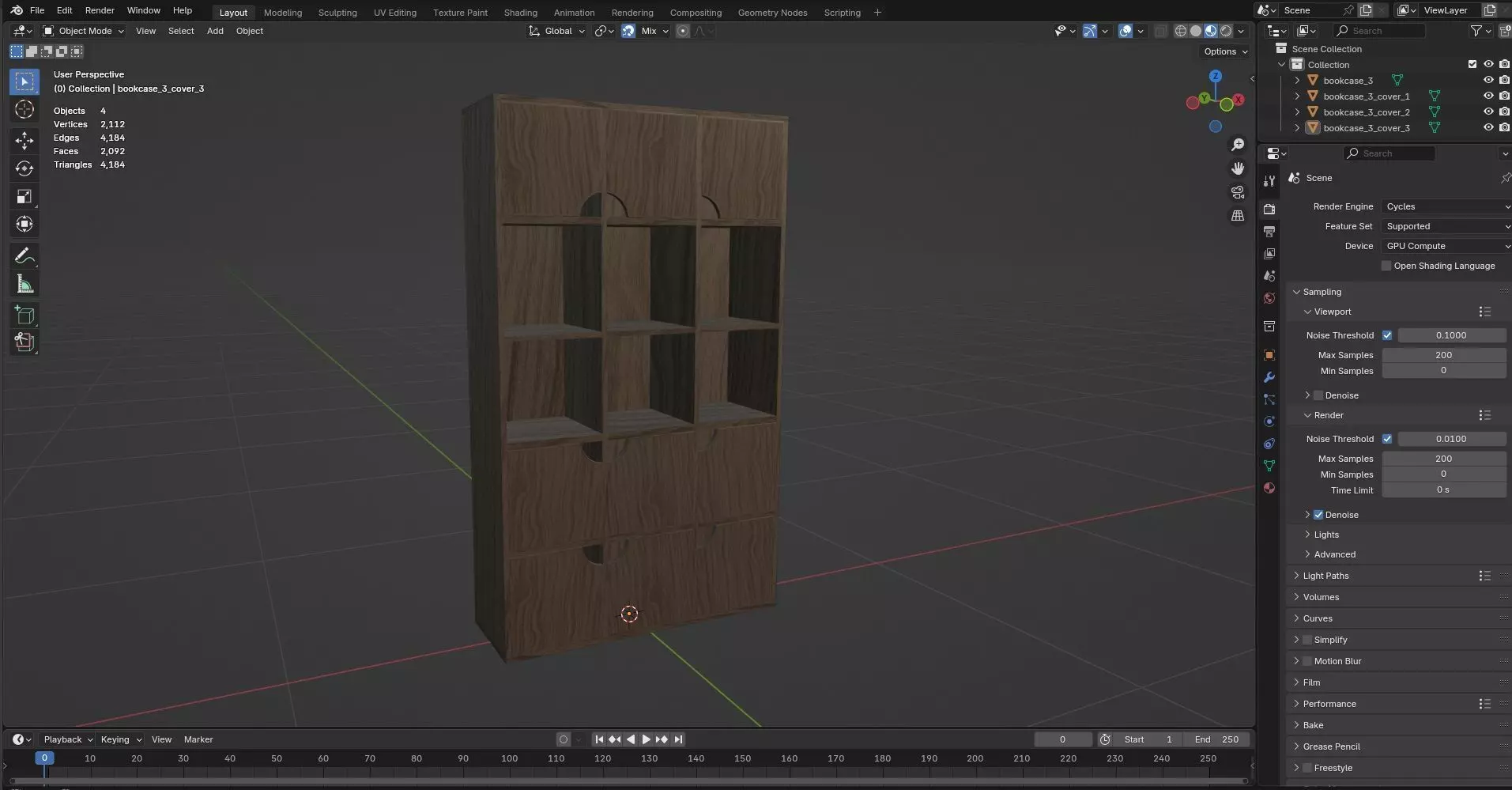Click End frame field 250

[1217, 739]
